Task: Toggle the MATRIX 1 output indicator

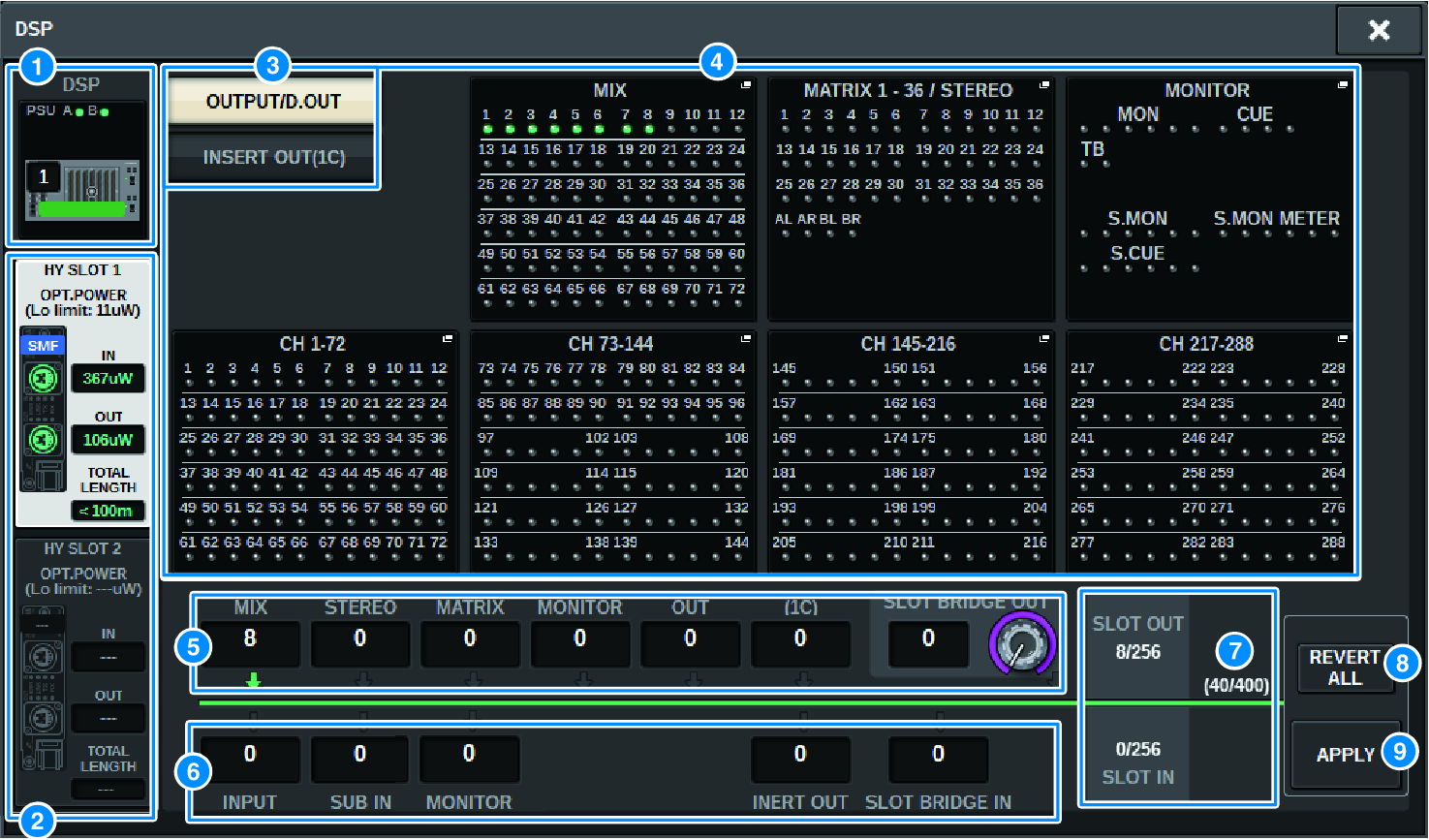Action: coord(785,129)
